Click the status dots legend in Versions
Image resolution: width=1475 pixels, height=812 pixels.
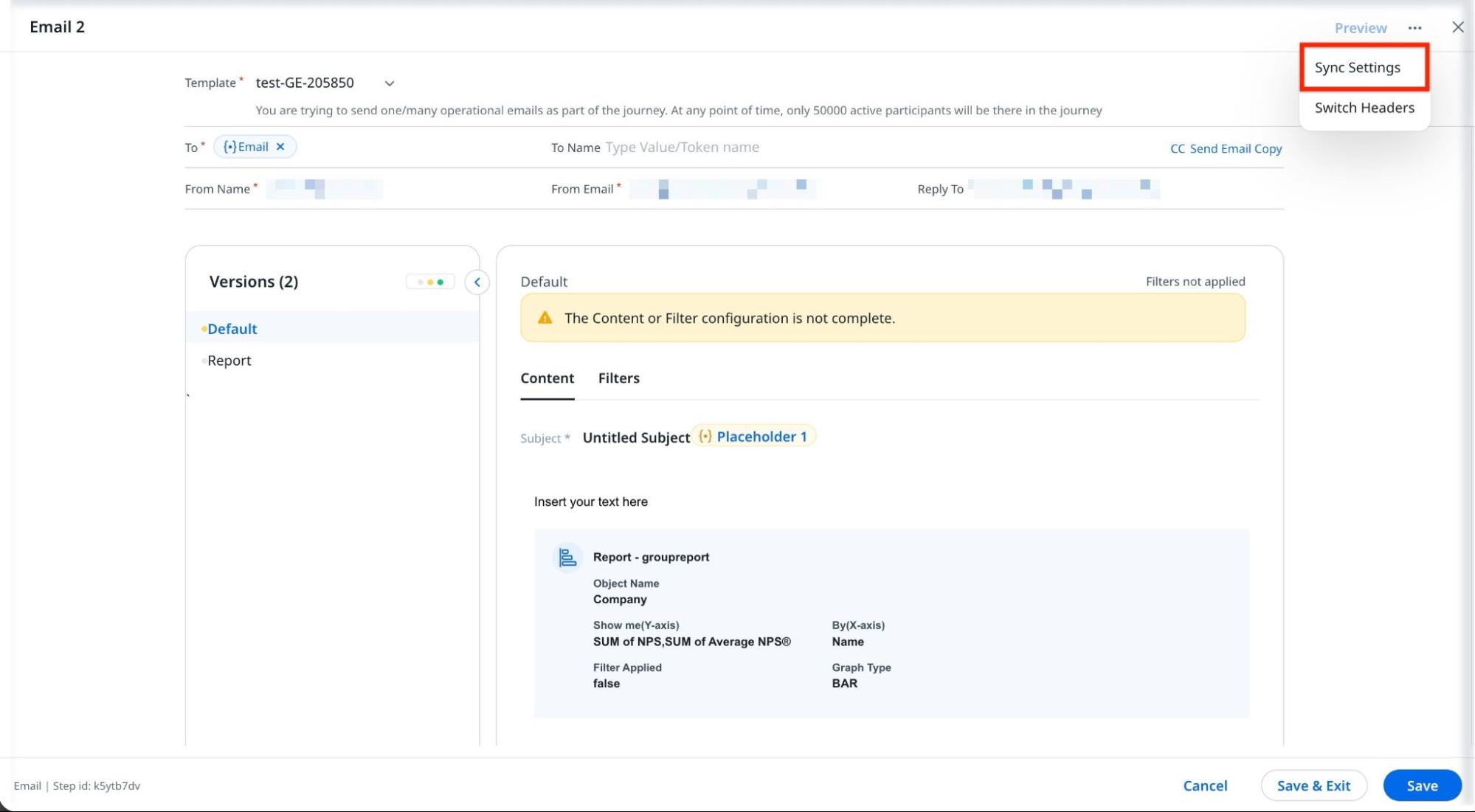(430, 282)
